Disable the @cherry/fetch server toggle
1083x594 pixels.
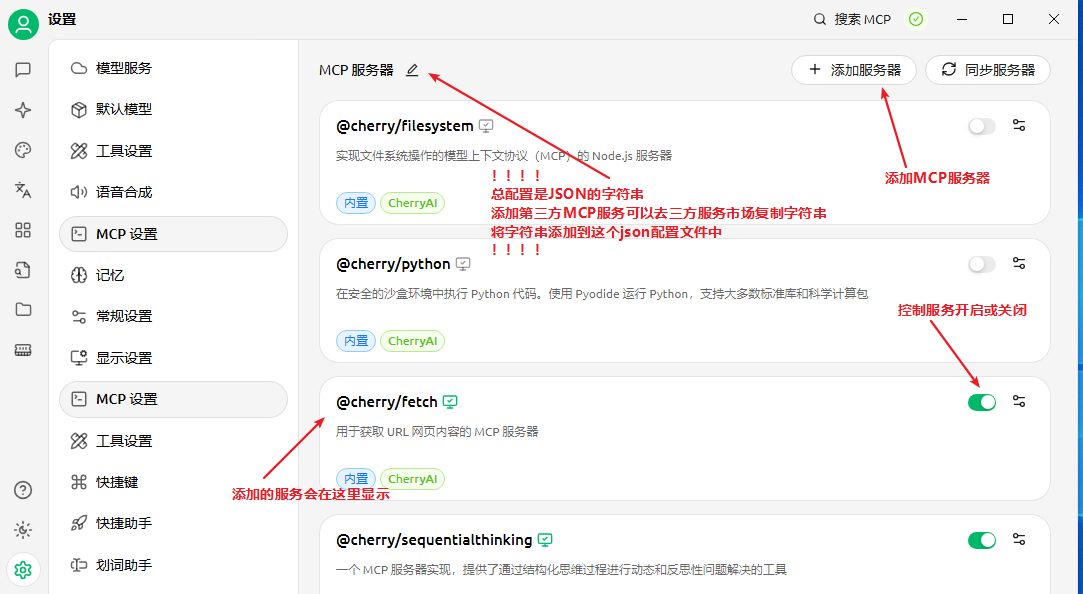(981, 402)
